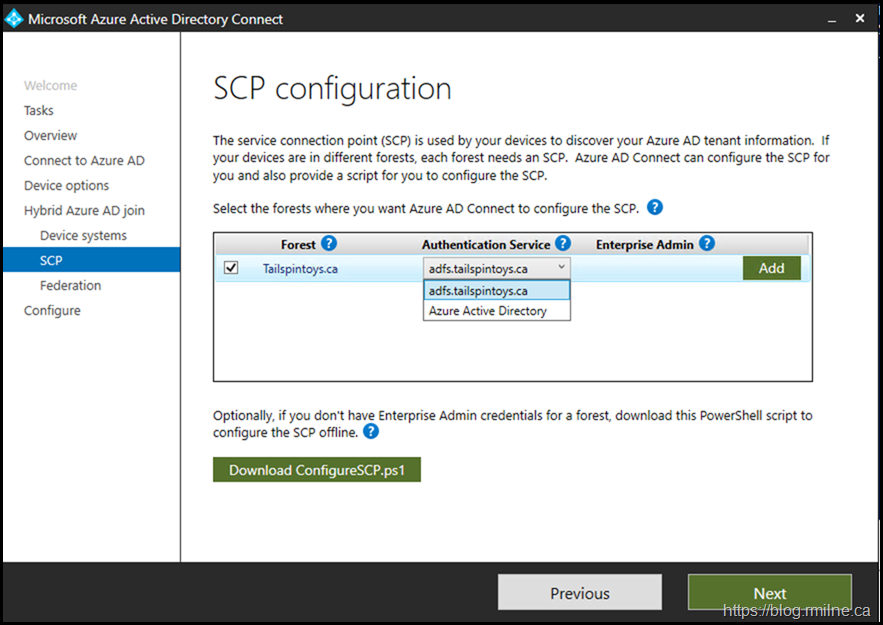
Task: Select Connect to Azure AD step
Action: tap(84, 160)
